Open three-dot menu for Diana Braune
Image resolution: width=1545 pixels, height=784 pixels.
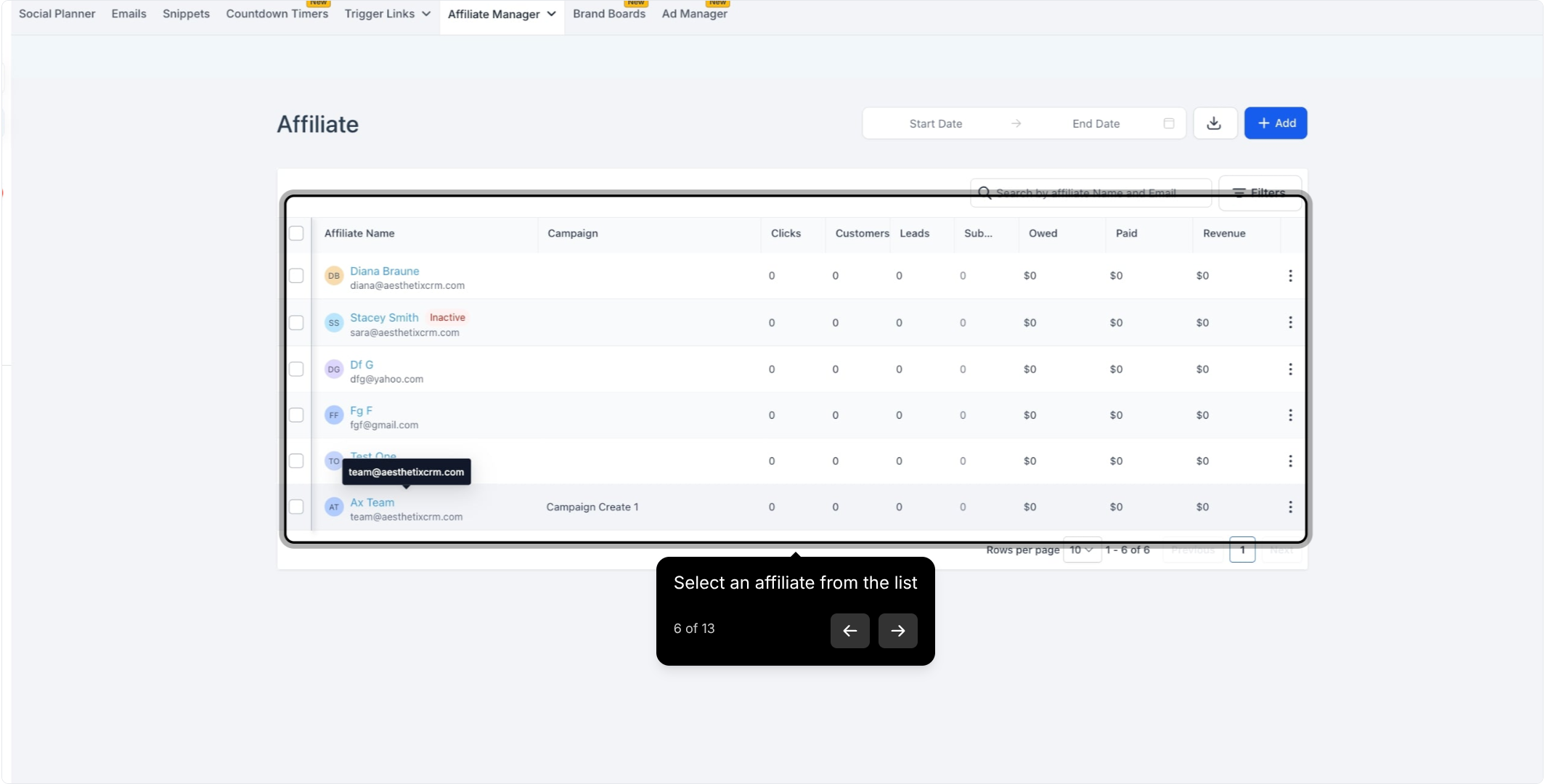(1290, 276)
